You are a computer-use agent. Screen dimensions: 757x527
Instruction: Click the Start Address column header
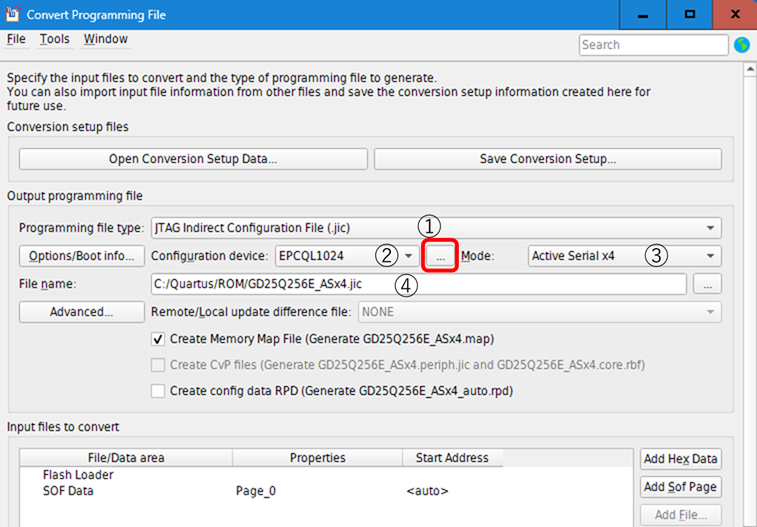[x=452, y=458]
